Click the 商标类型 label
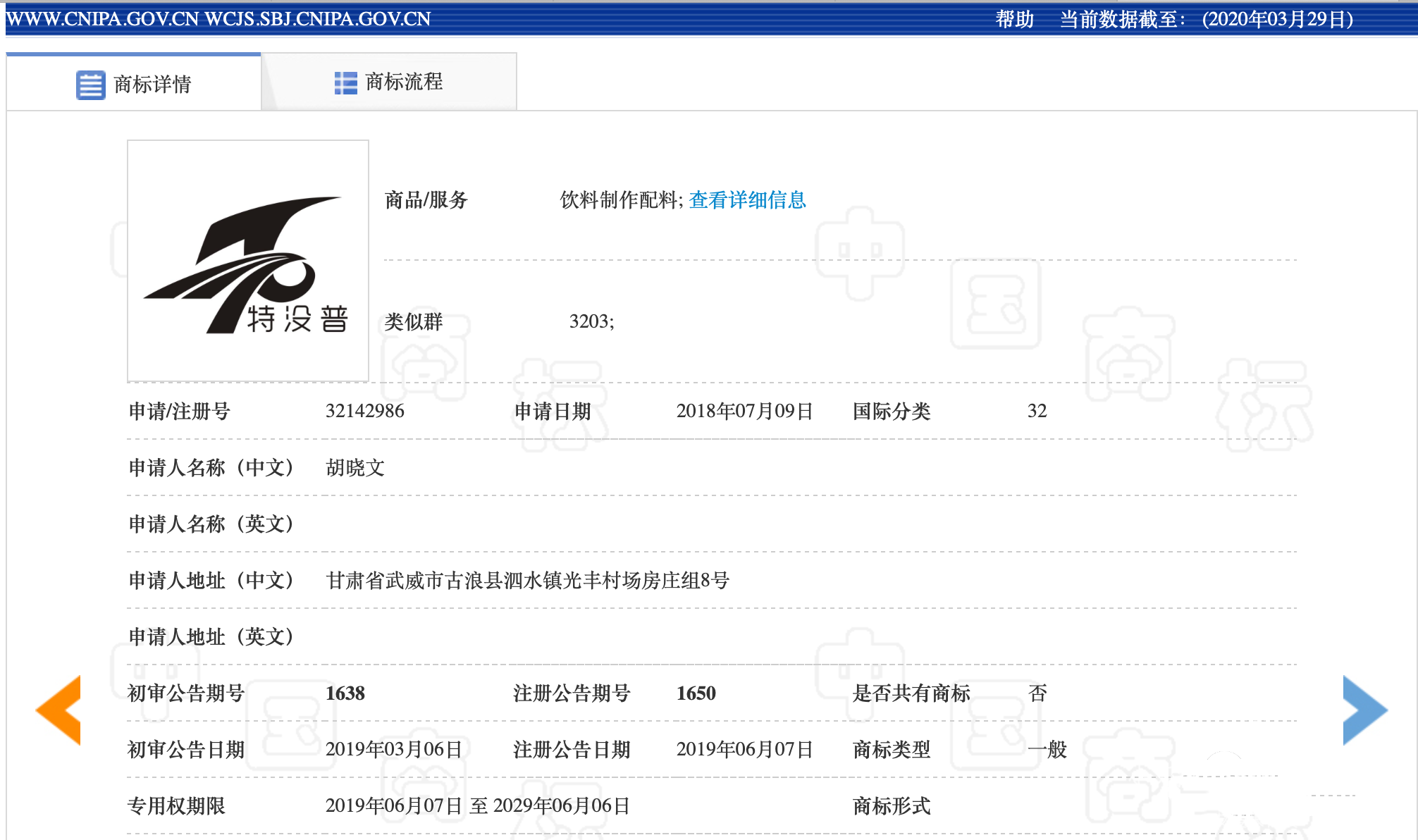1418x840 pixels. coord(892,749)
